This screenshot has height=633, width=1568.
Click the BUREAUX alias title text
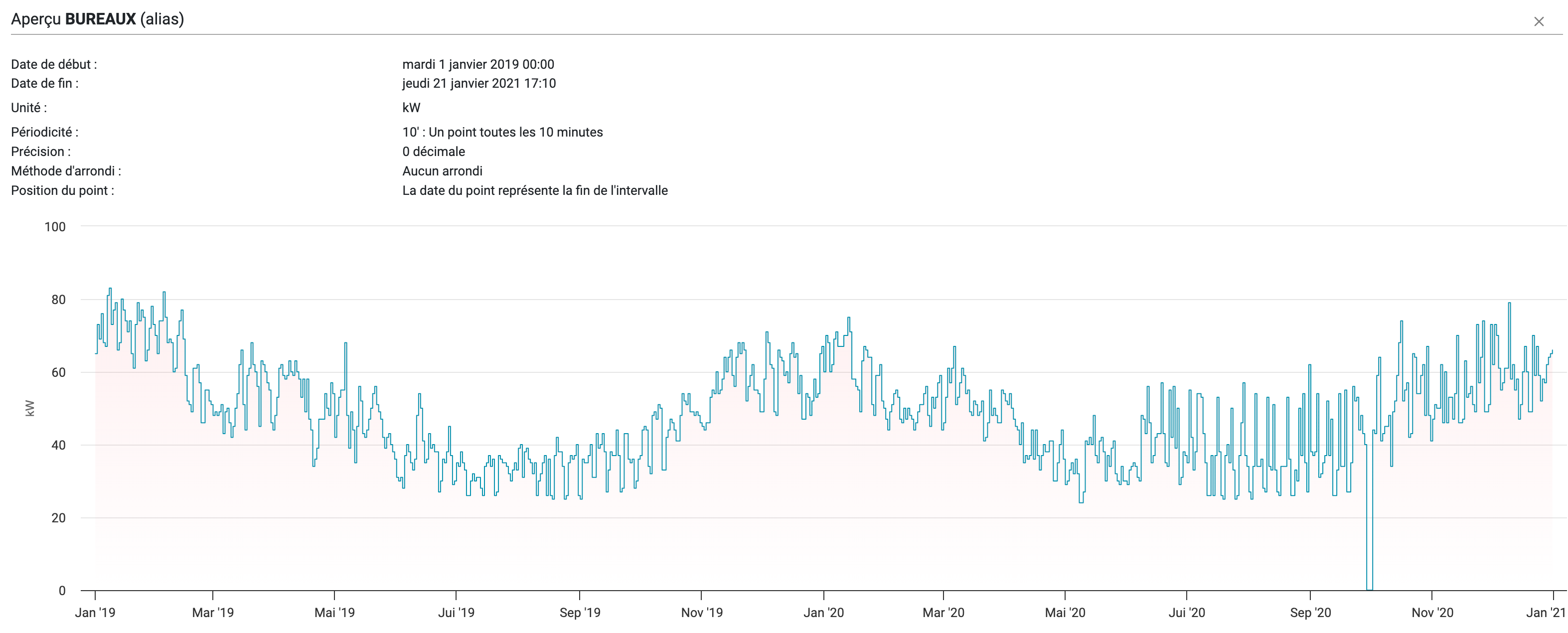click(101, 19)
